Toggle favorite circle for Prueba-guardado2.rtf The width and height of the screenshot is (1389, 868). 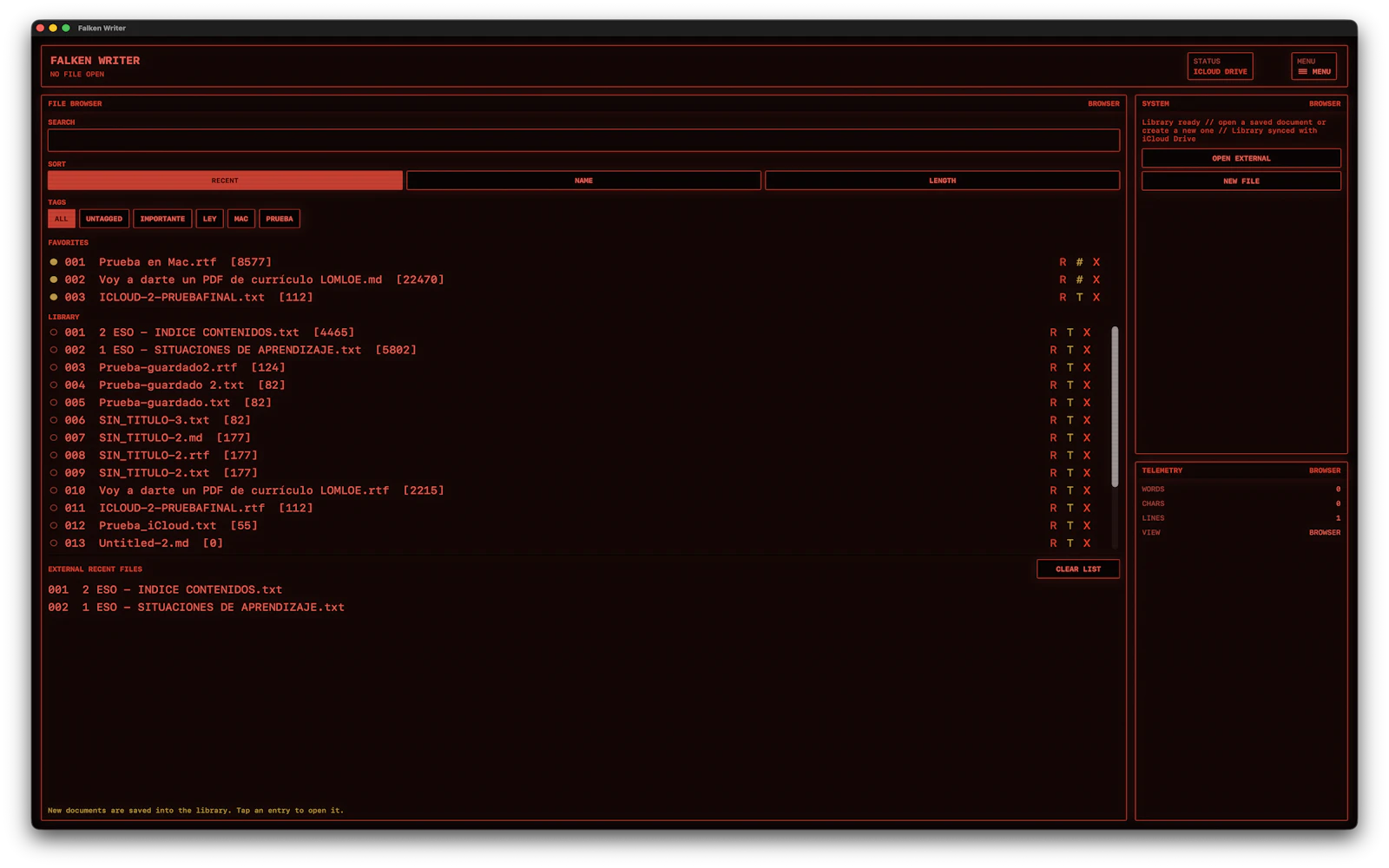(x=54, y=367)
